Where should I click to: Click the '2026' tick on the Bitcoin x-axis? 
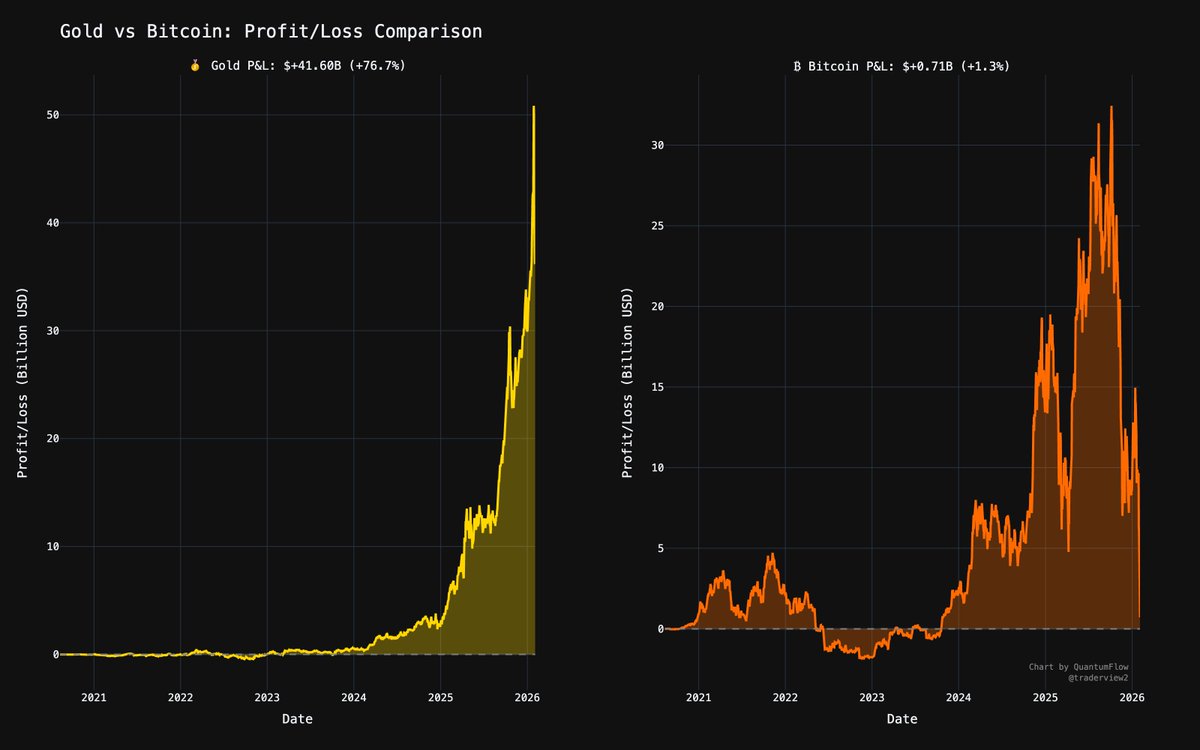point(1131,696)
